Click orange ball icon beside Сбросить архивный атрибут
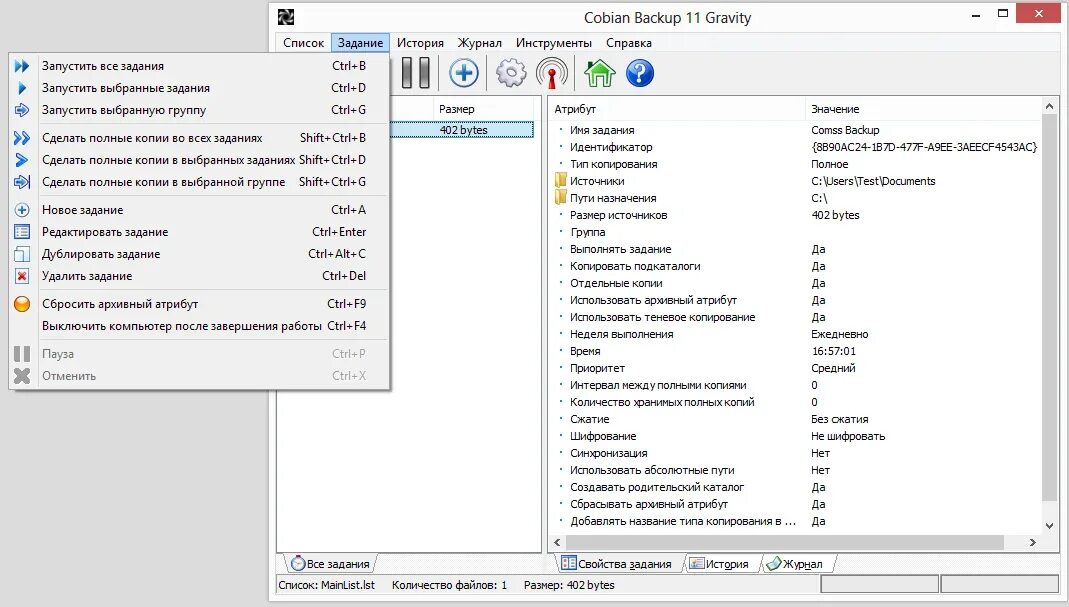1069x607 pixels. [x=22, y=304]
